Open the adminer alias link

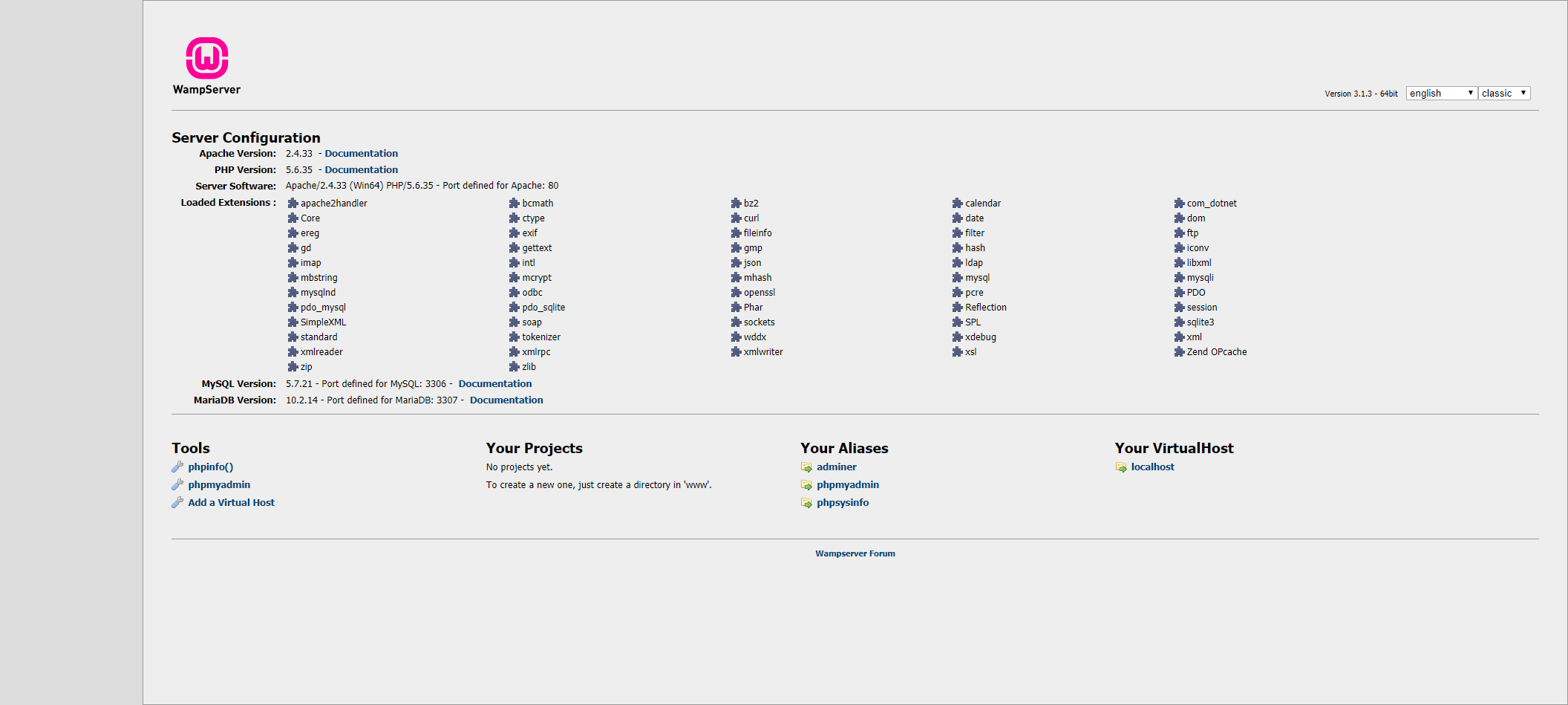(x=837, y=467)
